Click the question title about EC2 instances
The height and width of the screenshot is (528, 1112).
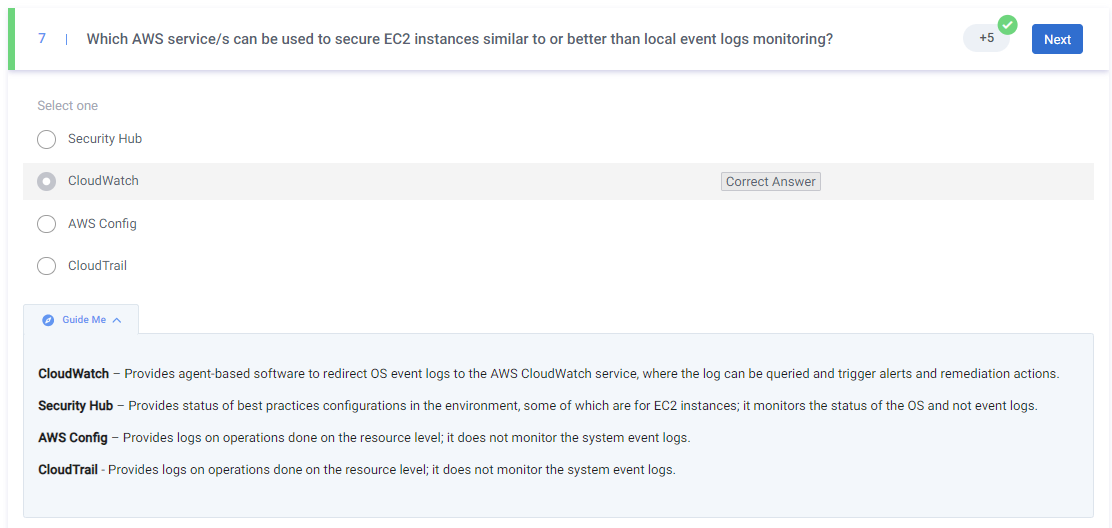(460, 39)
